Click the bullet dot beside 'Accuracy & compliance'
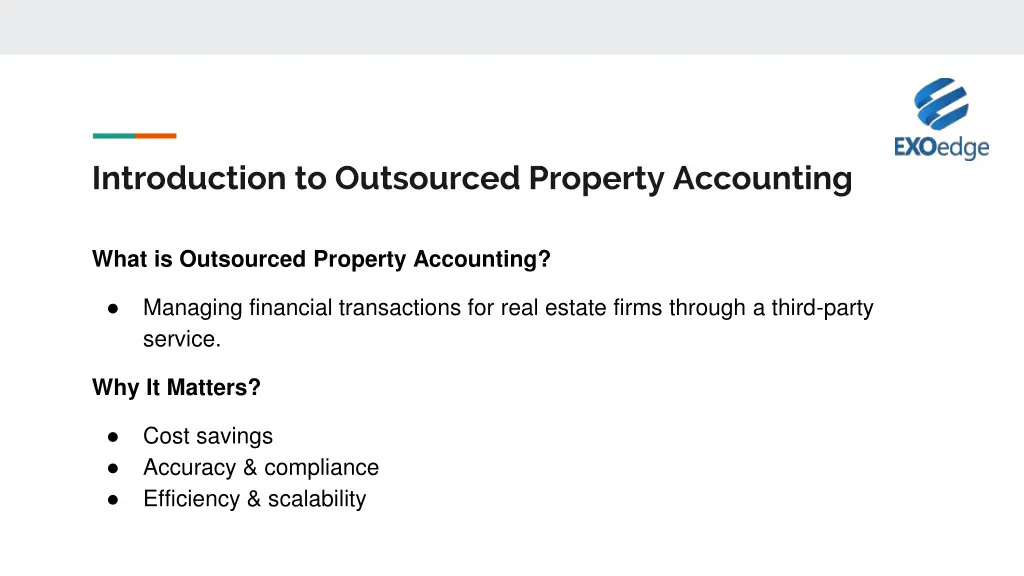 (x=114, y=467)
